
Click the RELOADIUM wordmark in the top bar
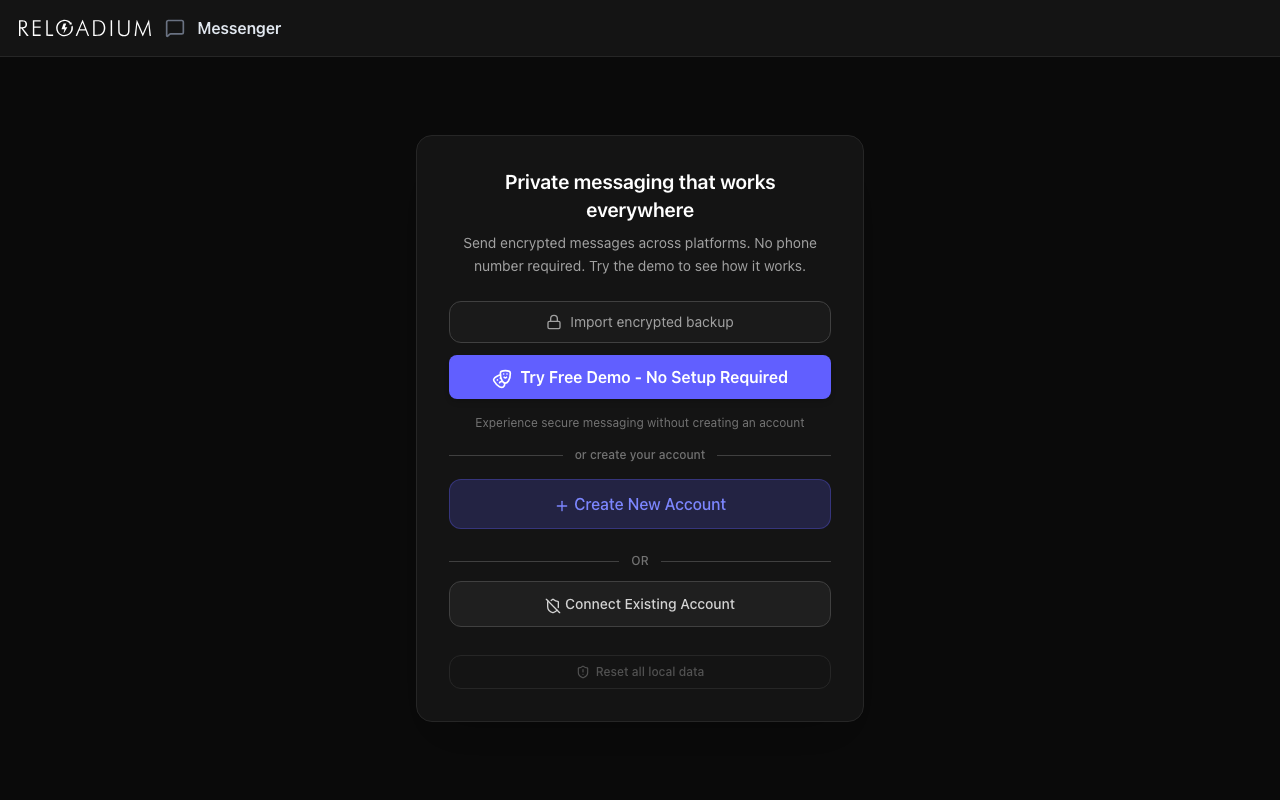pos(84,28)
